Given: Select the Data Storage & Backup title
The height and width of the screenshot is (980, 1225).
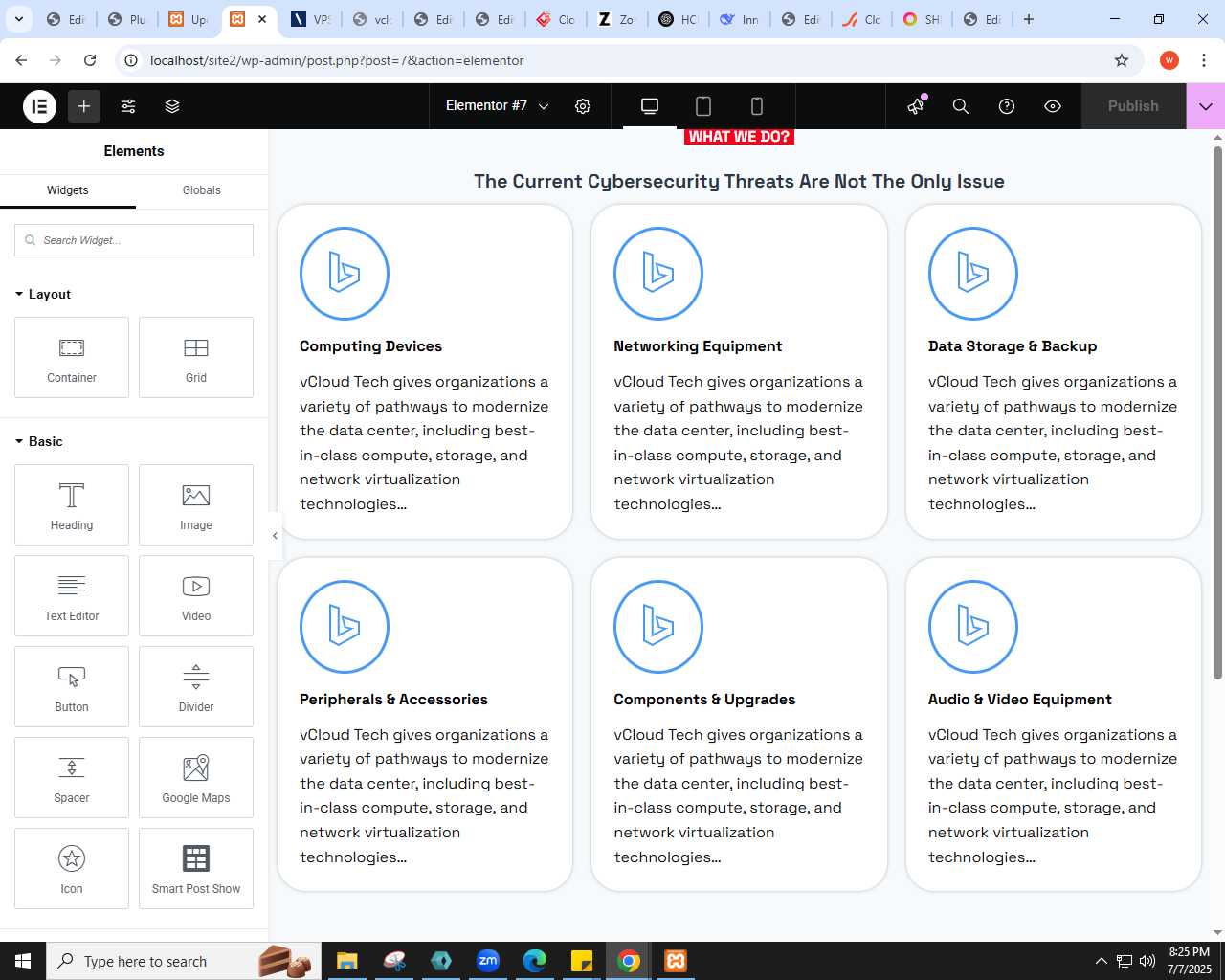Looking at the screenshot, I should click(1013, 346).
